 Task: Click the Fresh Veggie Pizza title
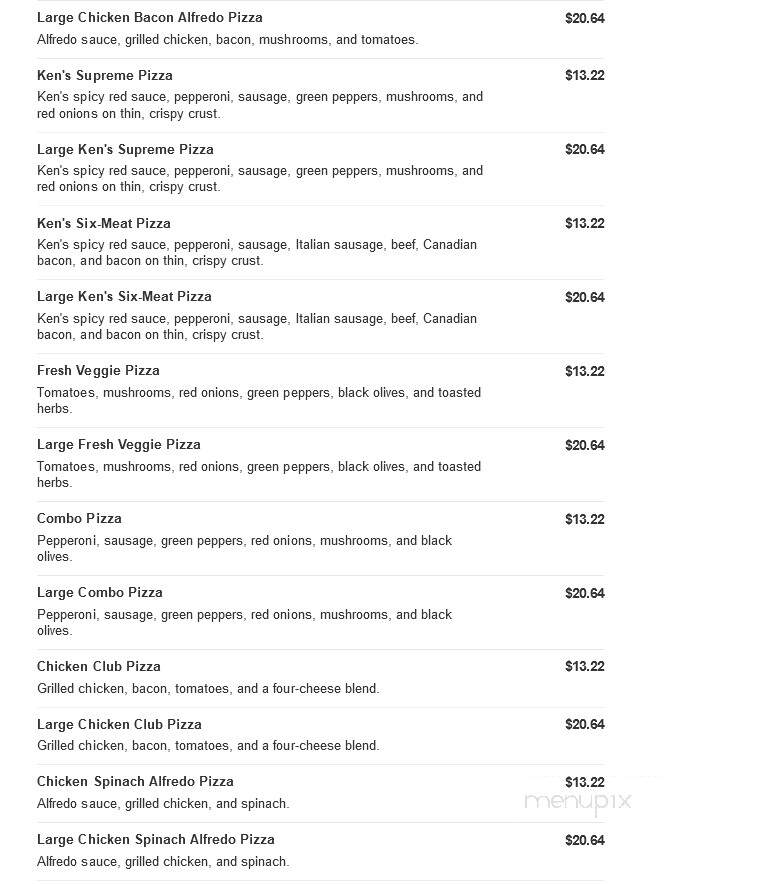98,371
